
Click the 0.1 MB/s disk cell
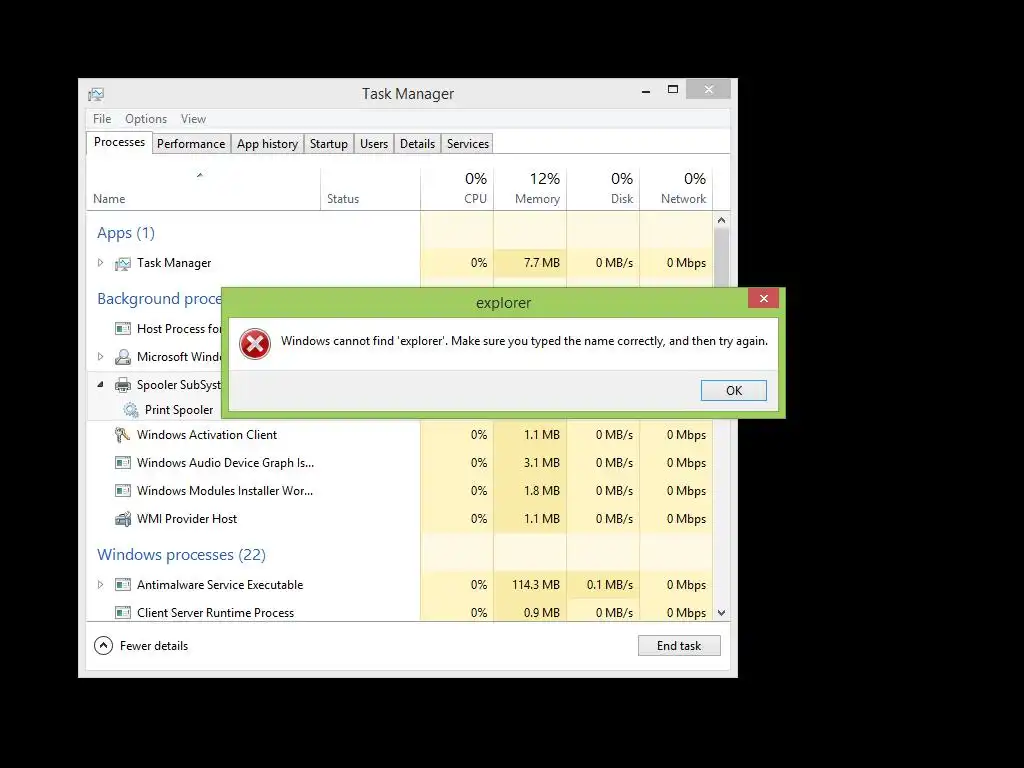(x=603, y=584)
